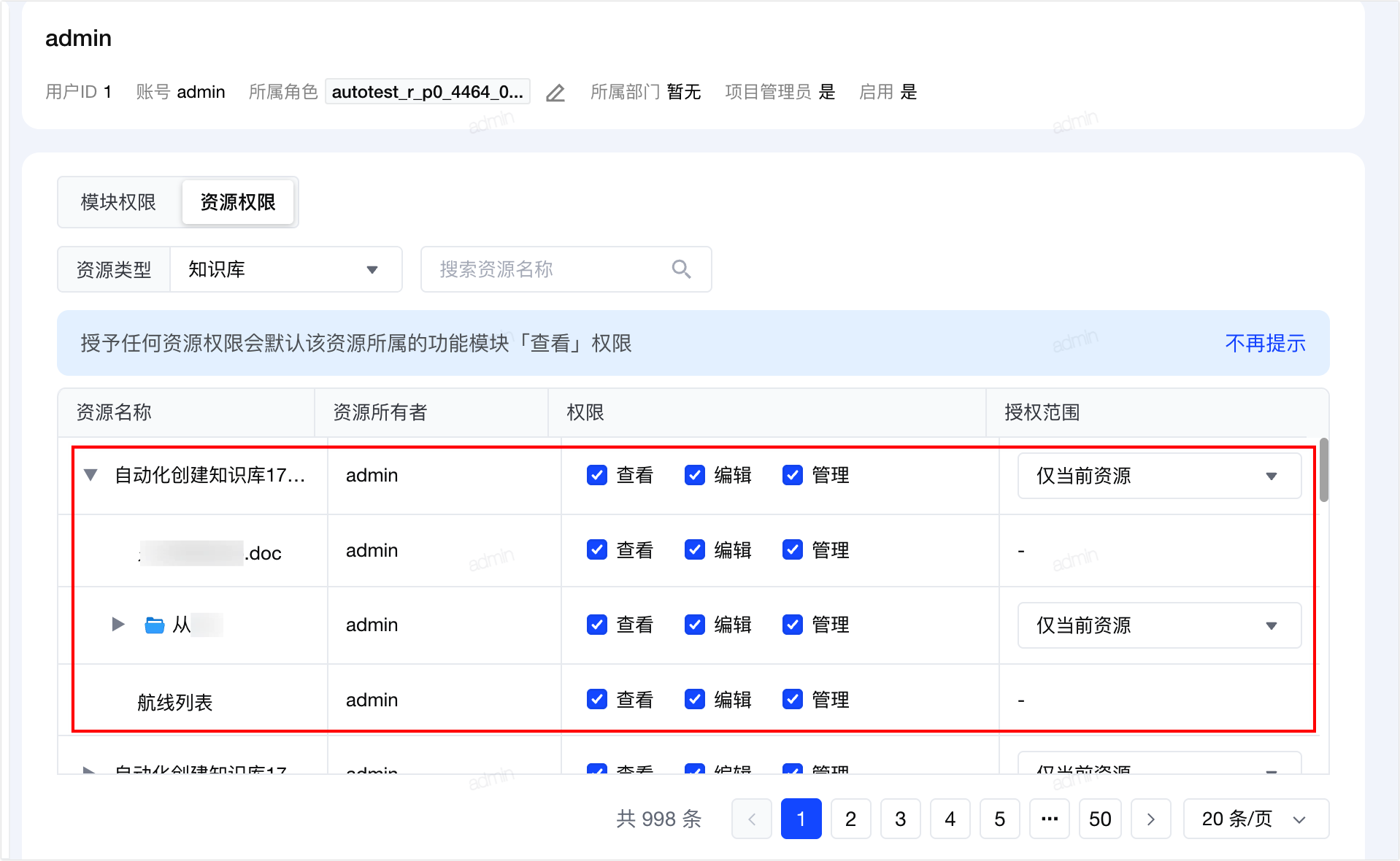Click the pencil edit icon beside the role field
This screenshot has height=861, width=1400.
pyautogui.click(x=555, y=93)
